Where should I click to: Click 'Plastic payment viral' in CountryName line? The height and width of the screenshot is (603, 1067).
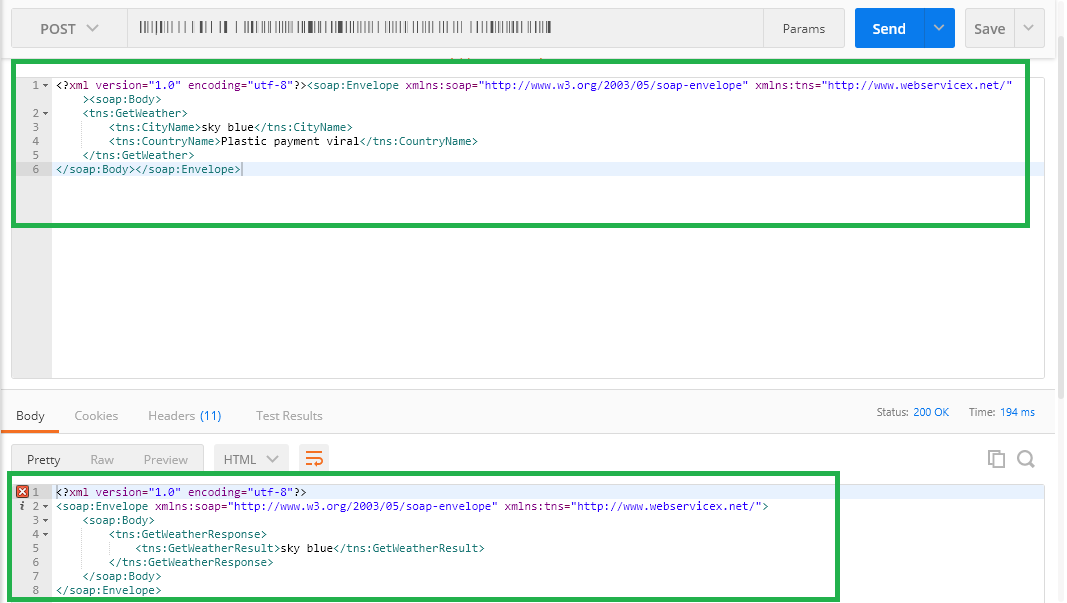pyautogui.click(x=290, y=142)
